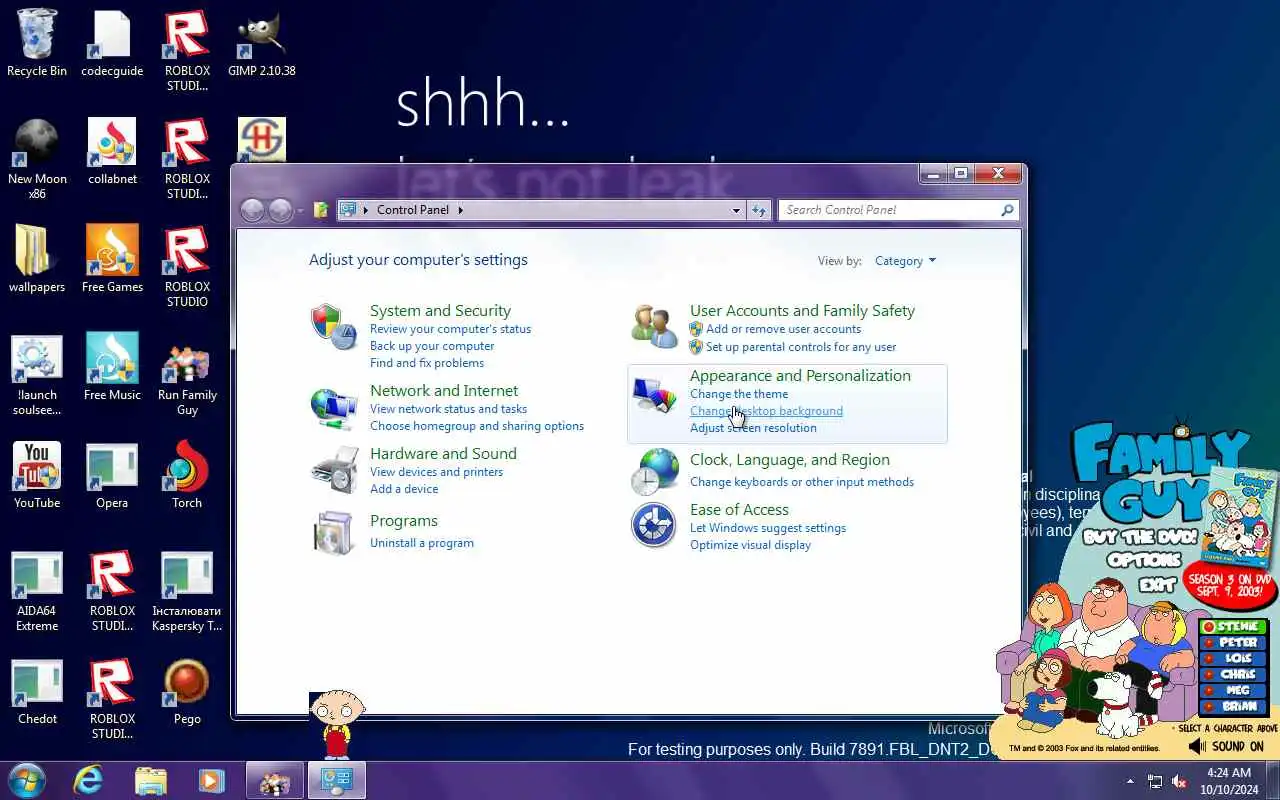1280x800 pixels.
Task: Open the Clock, Language, and Region globe icon
Action: pos(654,471)
